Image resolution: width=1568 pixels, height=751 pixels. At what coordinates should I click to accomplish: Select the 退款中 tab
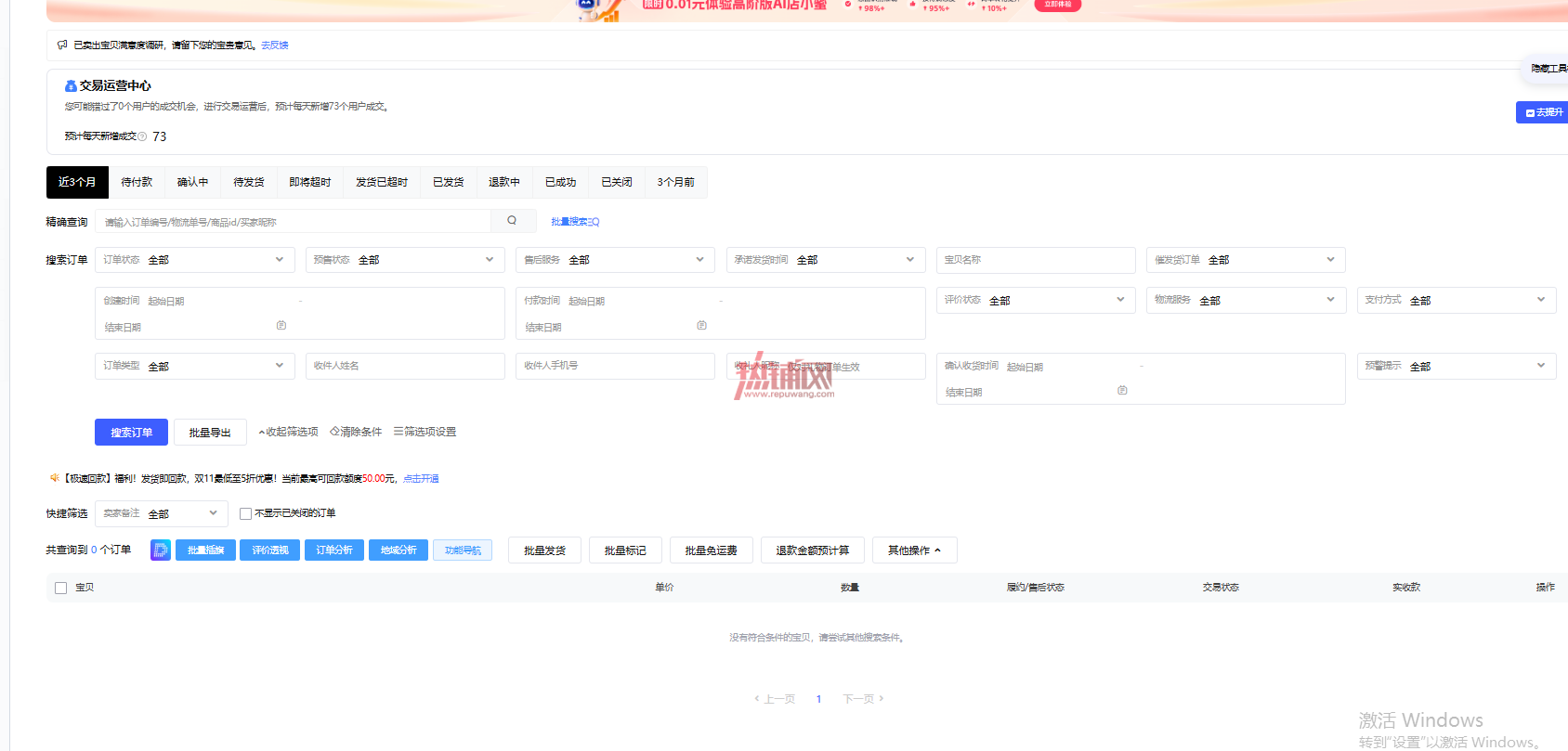pyautogui.click(x=504, y=182)
